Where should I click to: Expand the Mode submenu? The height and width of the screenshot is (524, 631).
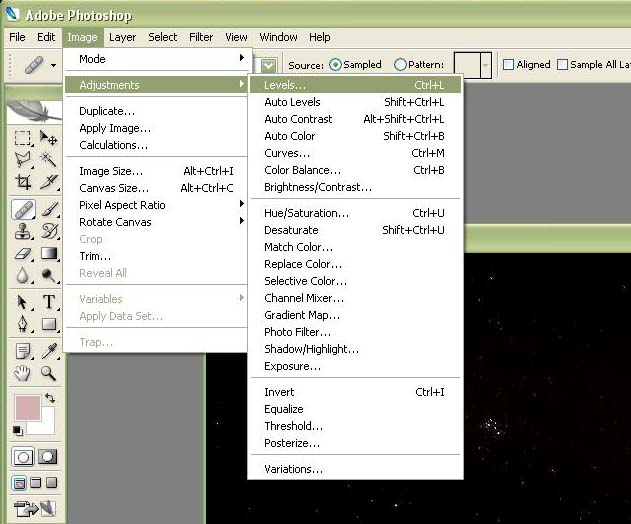tap(155, 59)
